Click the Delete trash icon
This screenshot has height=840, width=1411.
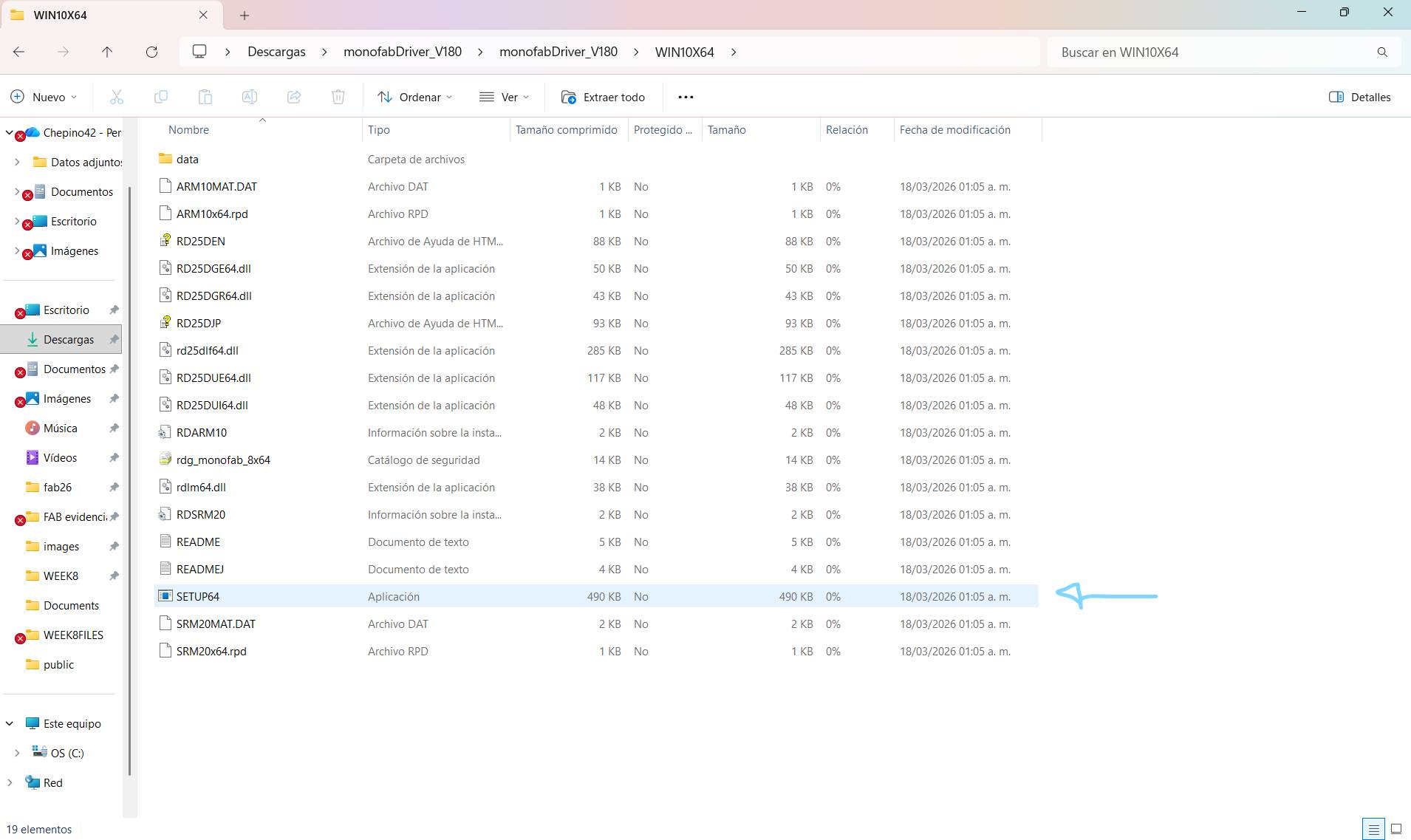click(338, 97)
